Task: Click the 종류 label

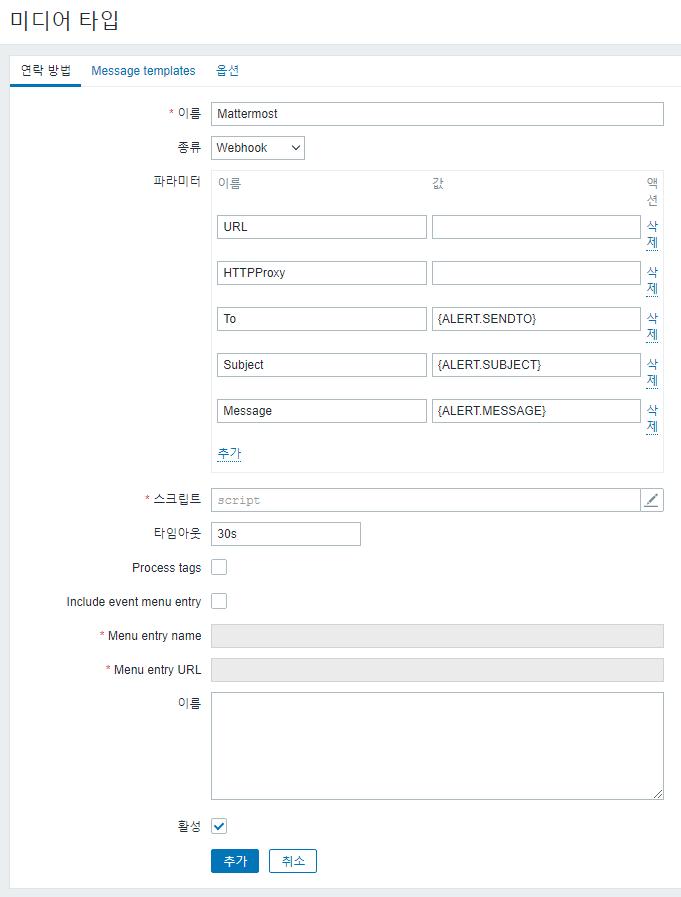Action: pyautogui.click(x=189, y=148)
